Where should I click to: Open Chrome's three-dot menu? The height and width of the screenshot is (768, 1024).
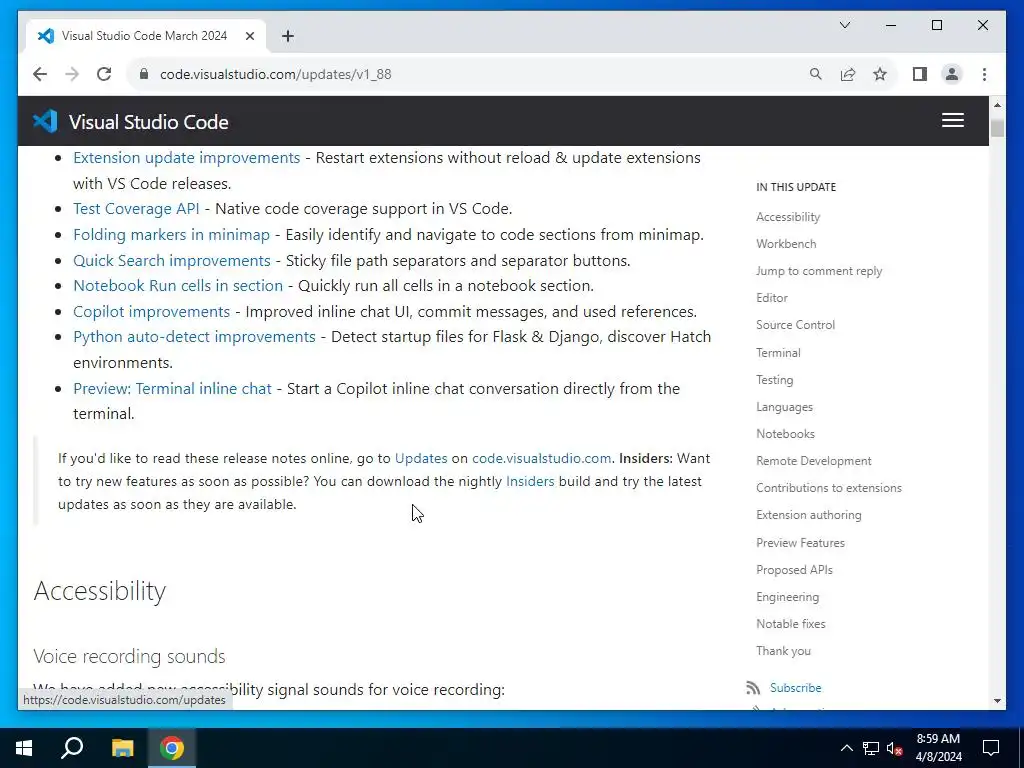(x=984, y=74)
